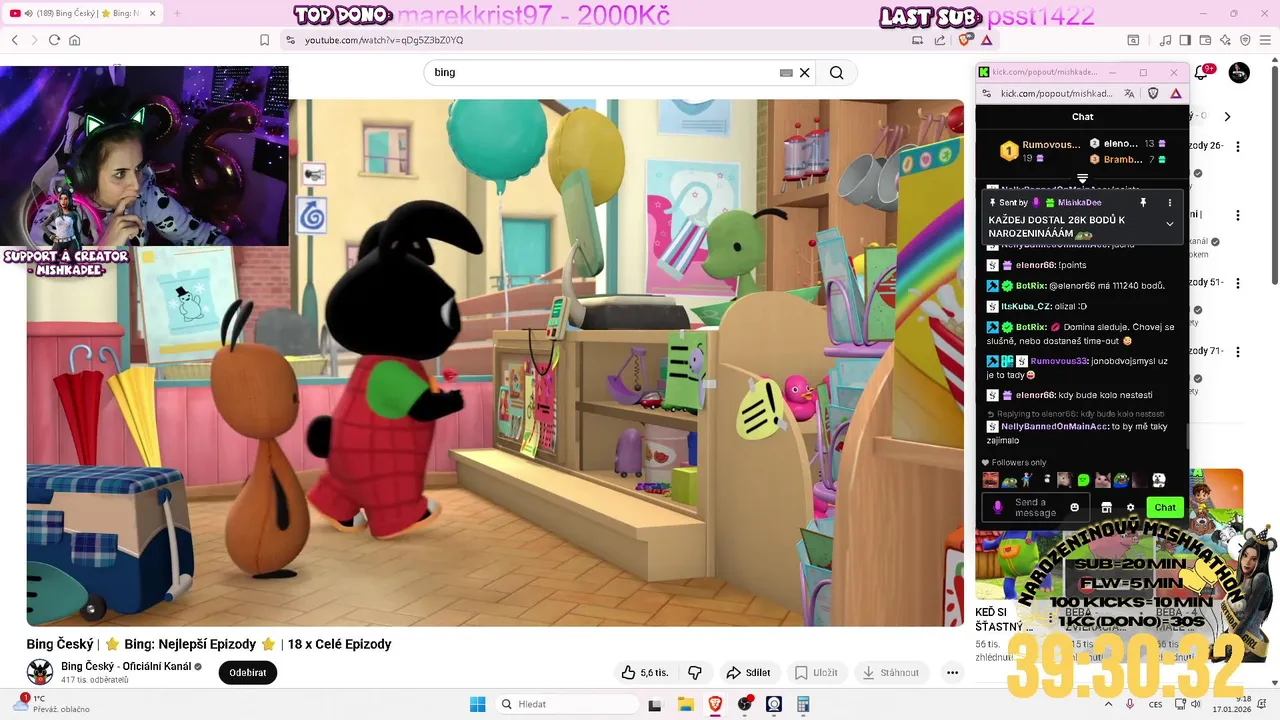Open the Brave playlist music icon
1280x720 pixels.
coord(1165,40)
